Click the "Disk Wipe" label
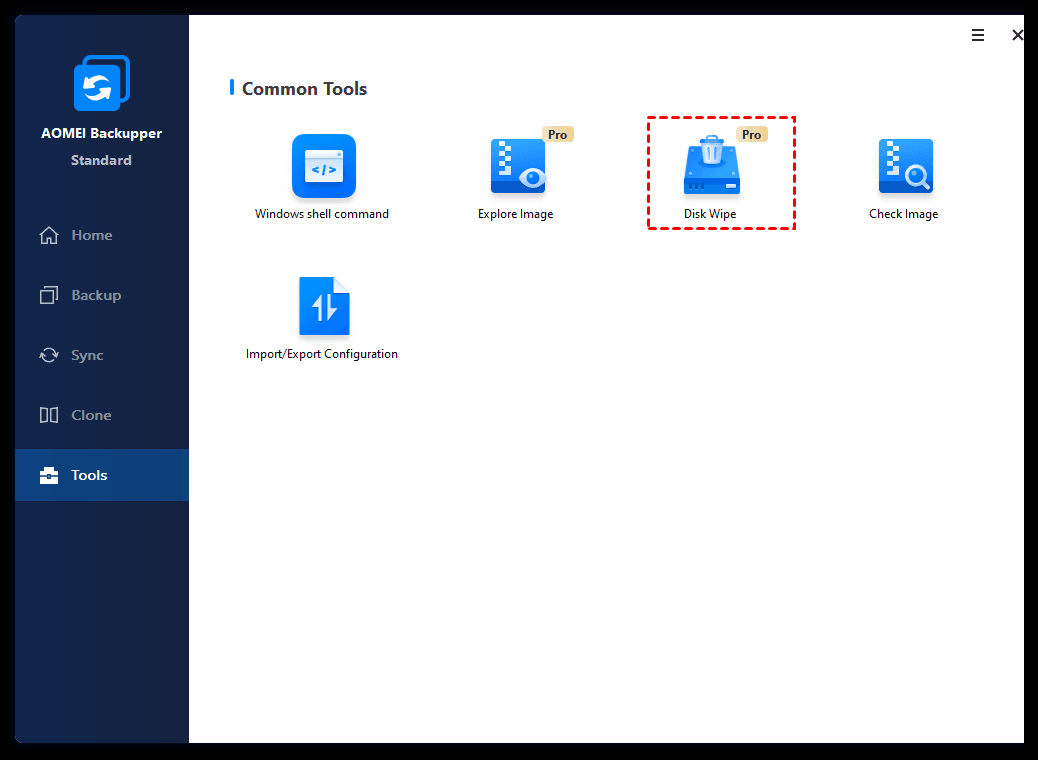The height and width of the screenshot is (760, 1038). coord(710,214)
